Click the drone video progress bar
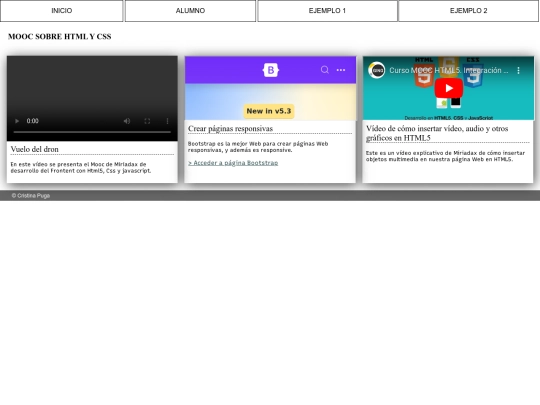Image resolution: width=540 pixels, height=405 pixels. coord(92,132)
